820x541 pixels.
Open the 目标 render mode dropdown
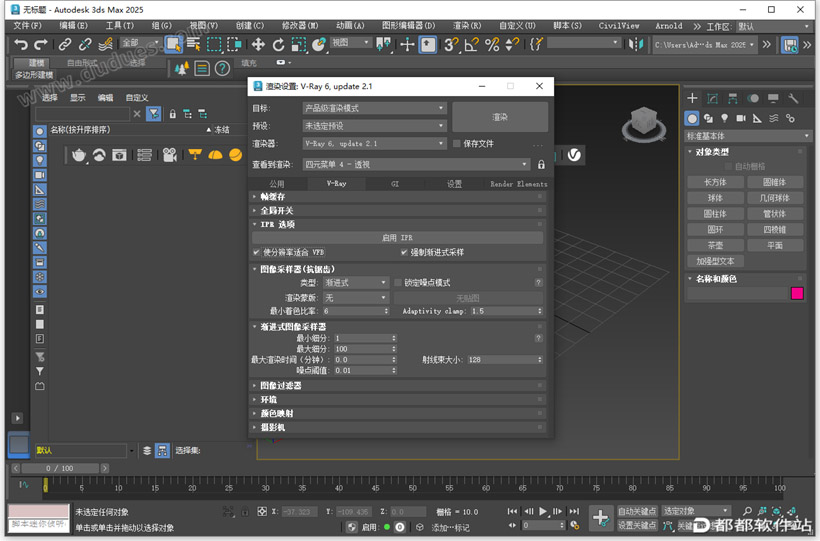(374, 108)
